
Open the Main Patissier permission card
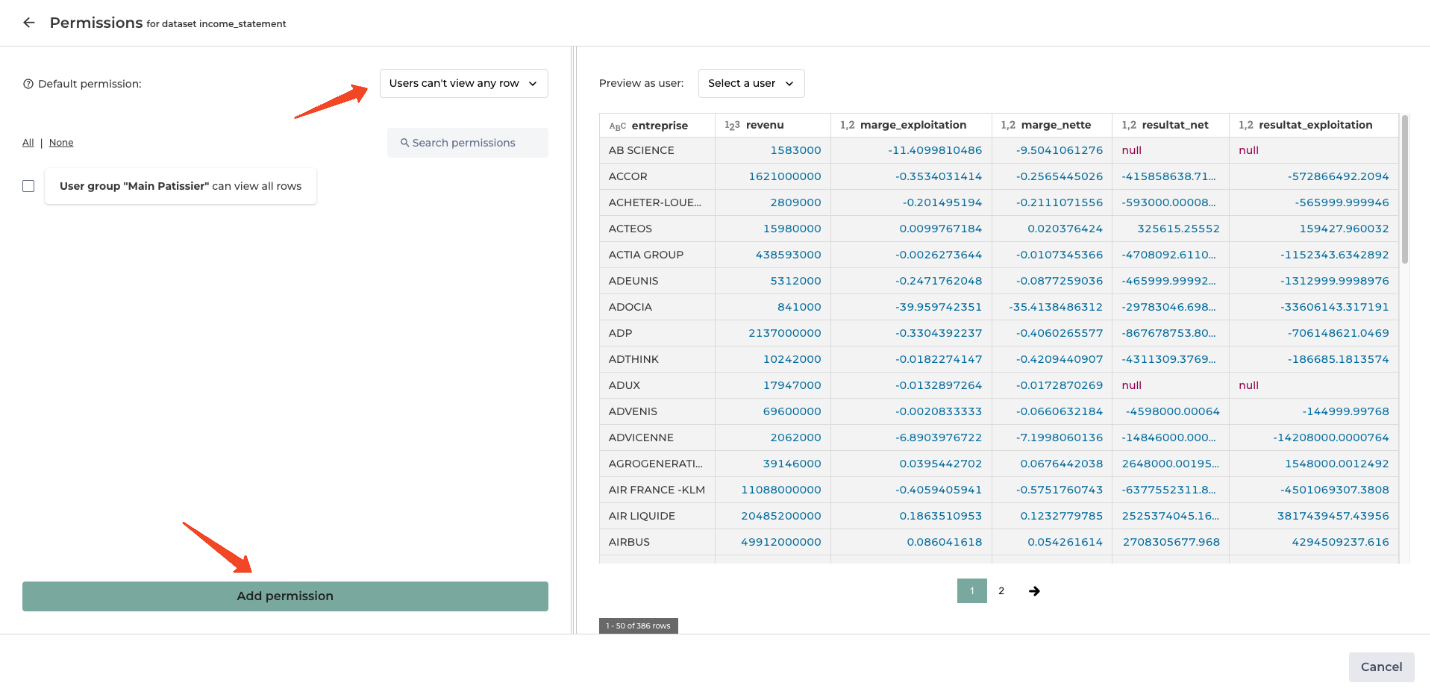click(x=180, y=186)
